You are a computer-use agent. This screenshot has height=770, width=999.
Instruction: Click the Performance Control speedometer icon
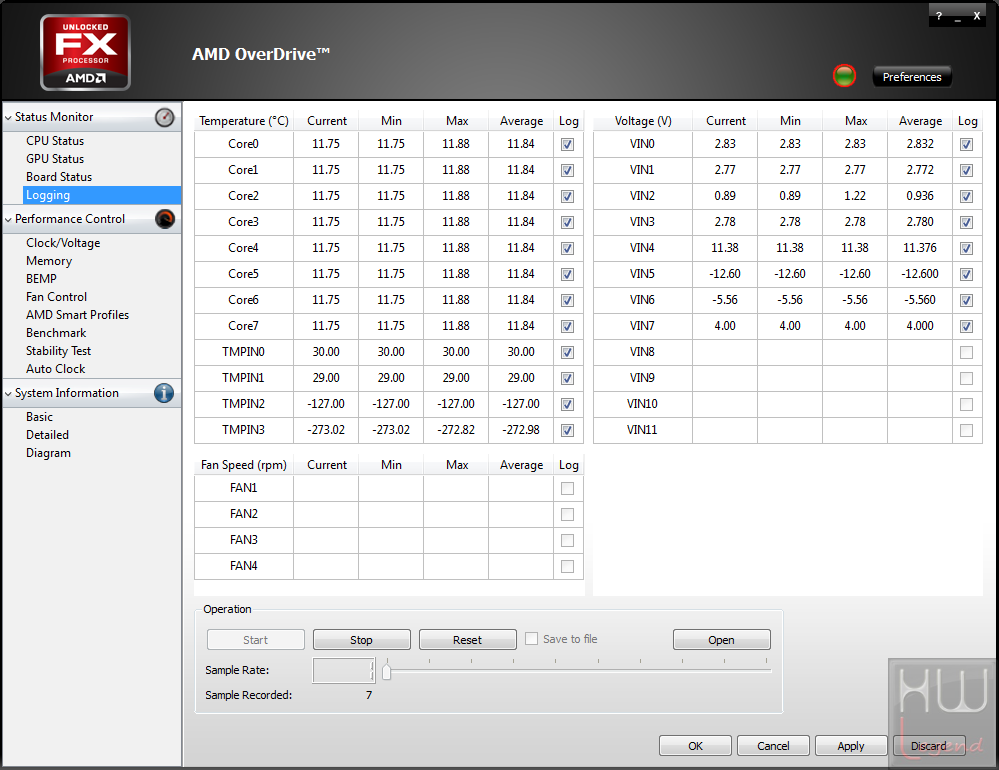click(164, 219)
